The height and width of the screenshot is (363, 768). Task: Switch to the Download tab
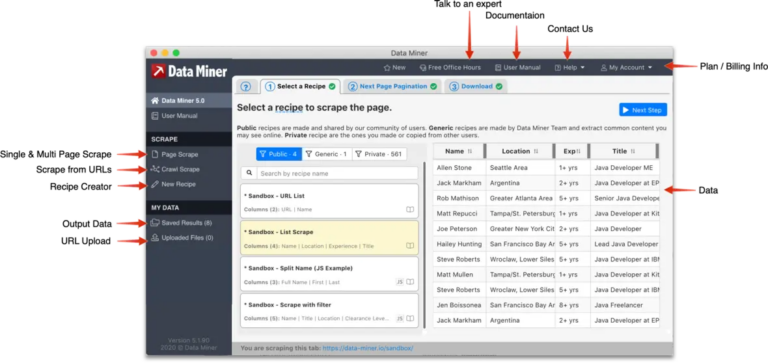[x=476, y=86]
